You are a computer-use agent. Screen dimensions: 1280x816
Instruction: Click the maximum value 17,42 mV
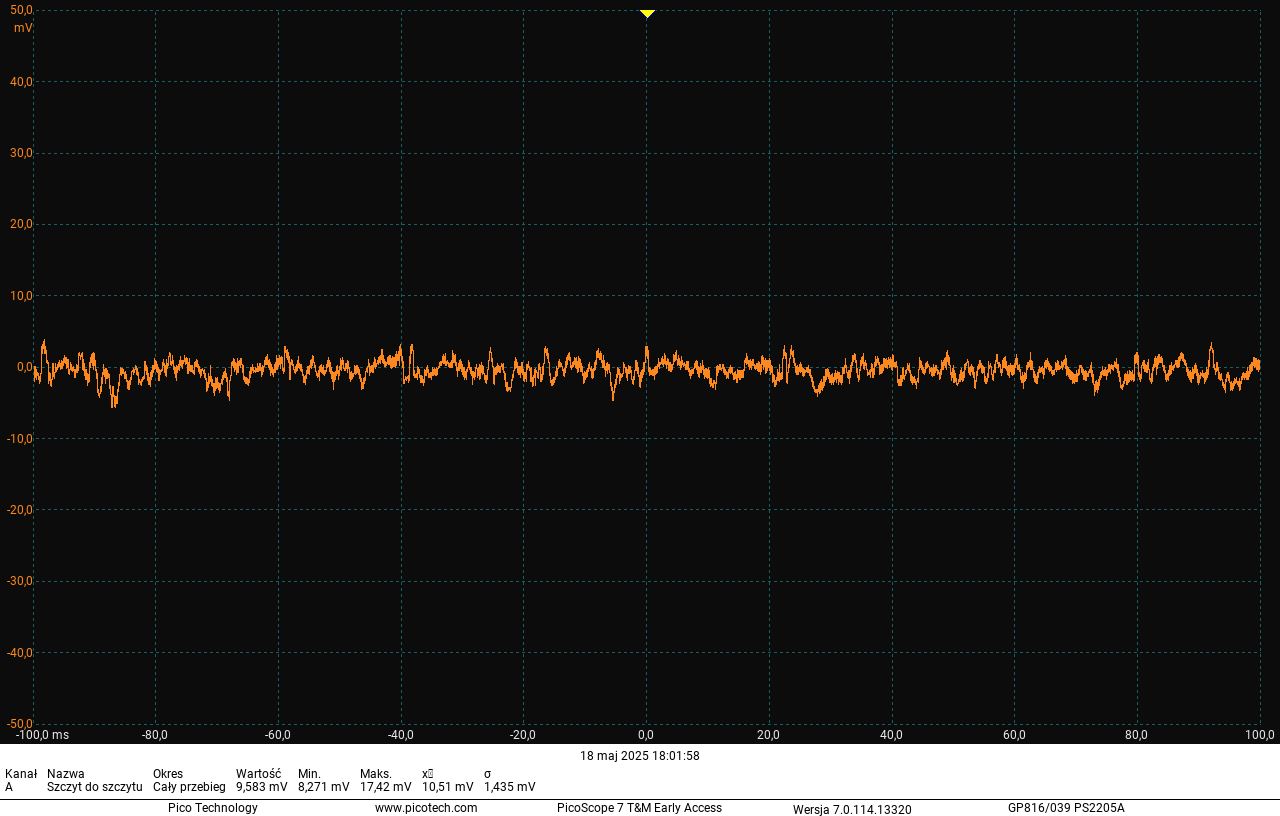(386, 787)
